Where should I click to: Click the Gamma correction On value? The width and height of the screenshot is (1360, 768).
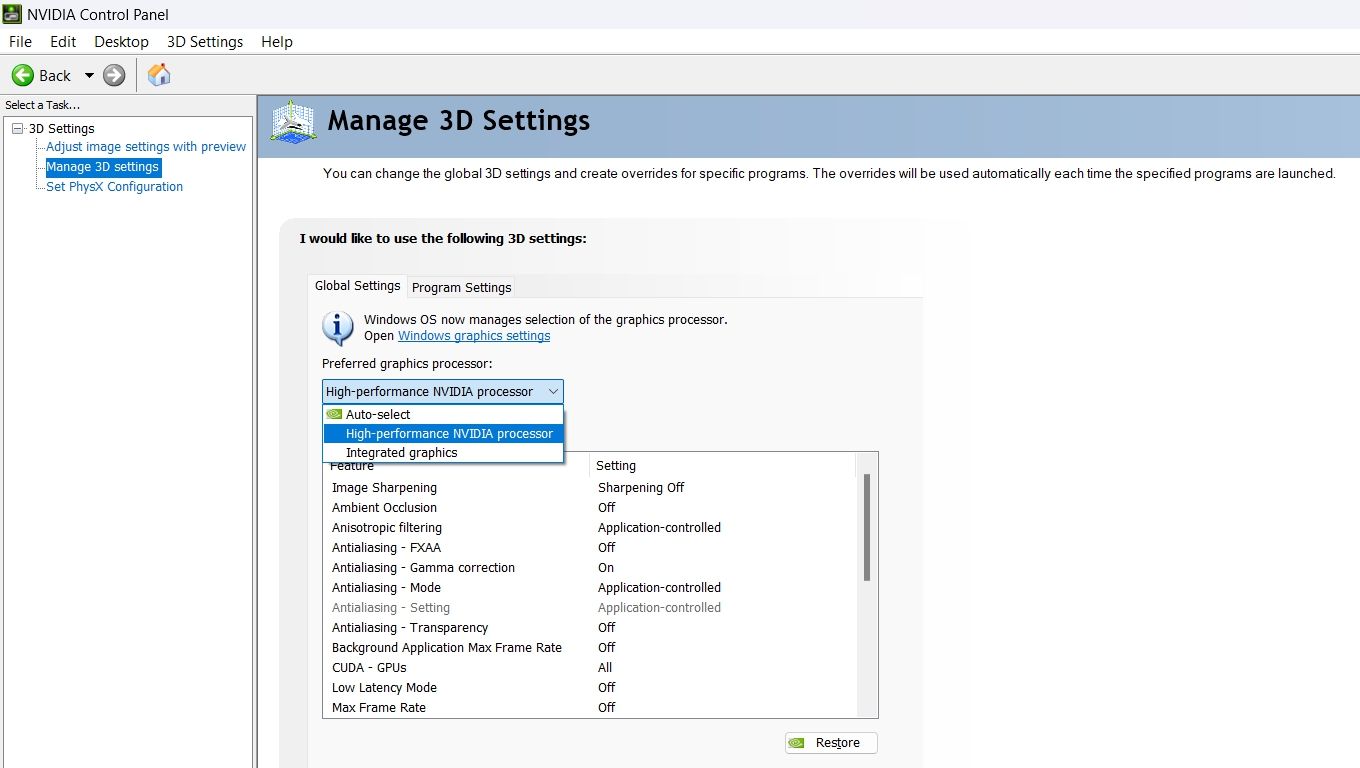tap(606, 568)
